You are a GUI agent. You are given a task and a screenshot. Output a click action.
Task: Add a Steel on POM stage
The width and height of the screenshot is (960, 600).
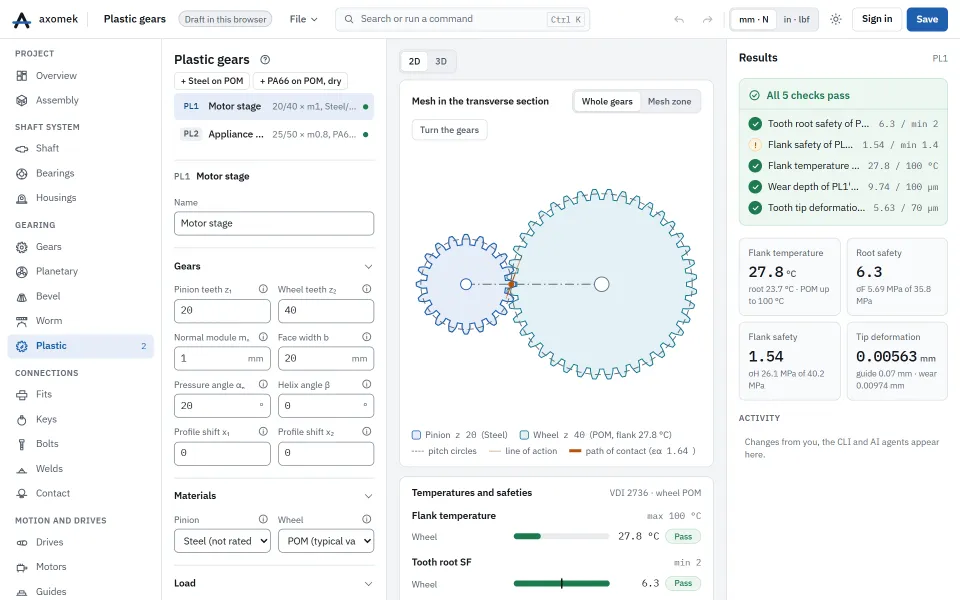[x=212, y=81]
